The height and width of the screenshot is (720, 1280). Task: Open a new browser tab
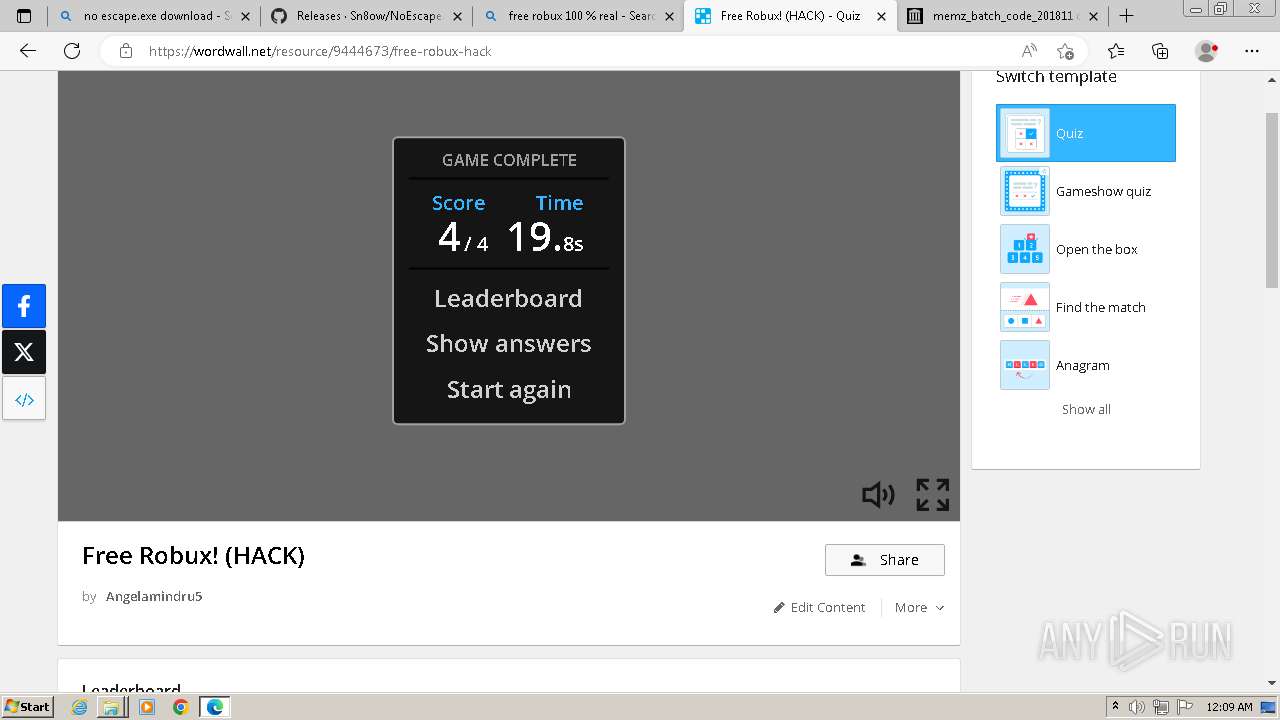(1126, 16)
